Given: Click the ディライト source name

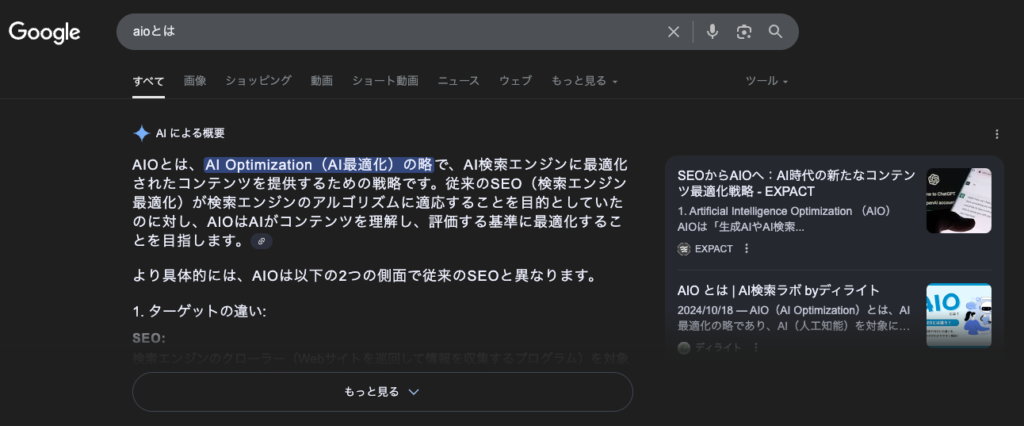Looking at the screenshot, I should point(718,348).
